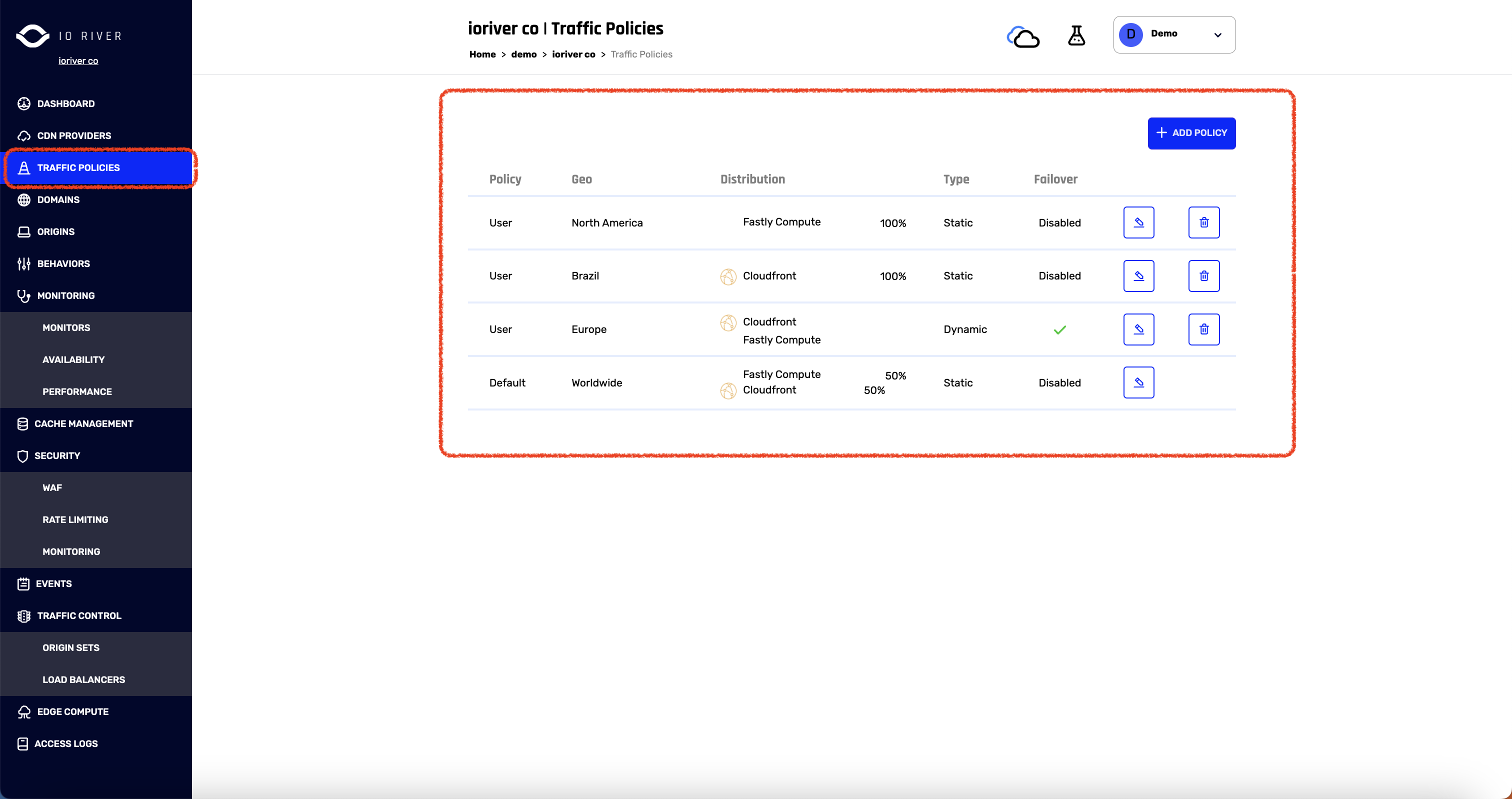Open the Availability page
The width and height of the screenshot is (1512, 799).
pos(73,360)
